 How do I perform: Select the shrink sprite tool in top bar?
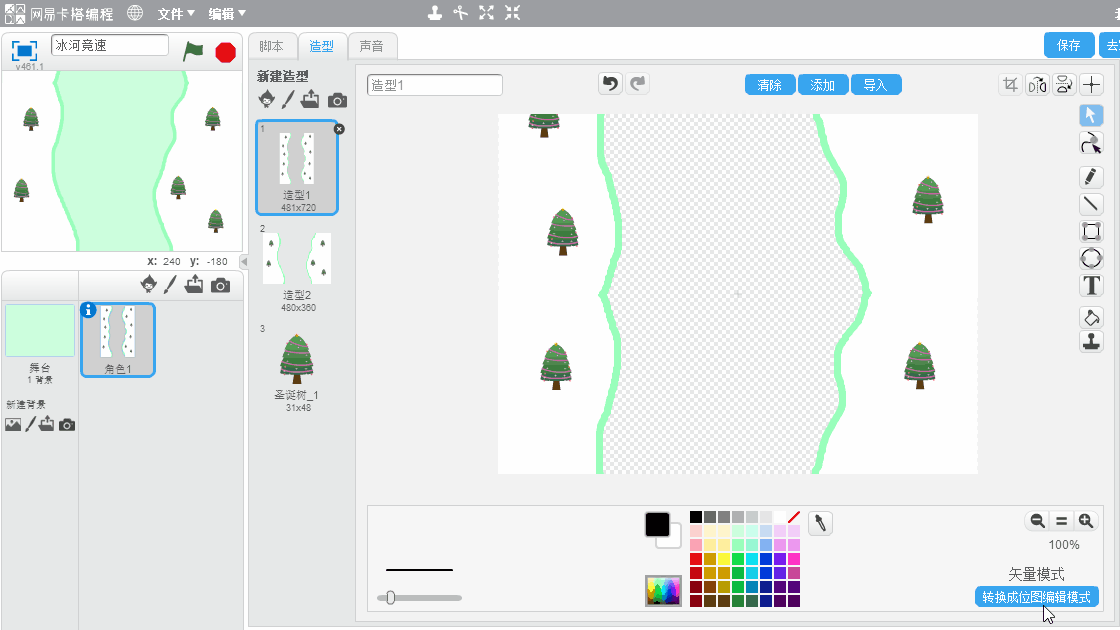(x=512, y=13)
